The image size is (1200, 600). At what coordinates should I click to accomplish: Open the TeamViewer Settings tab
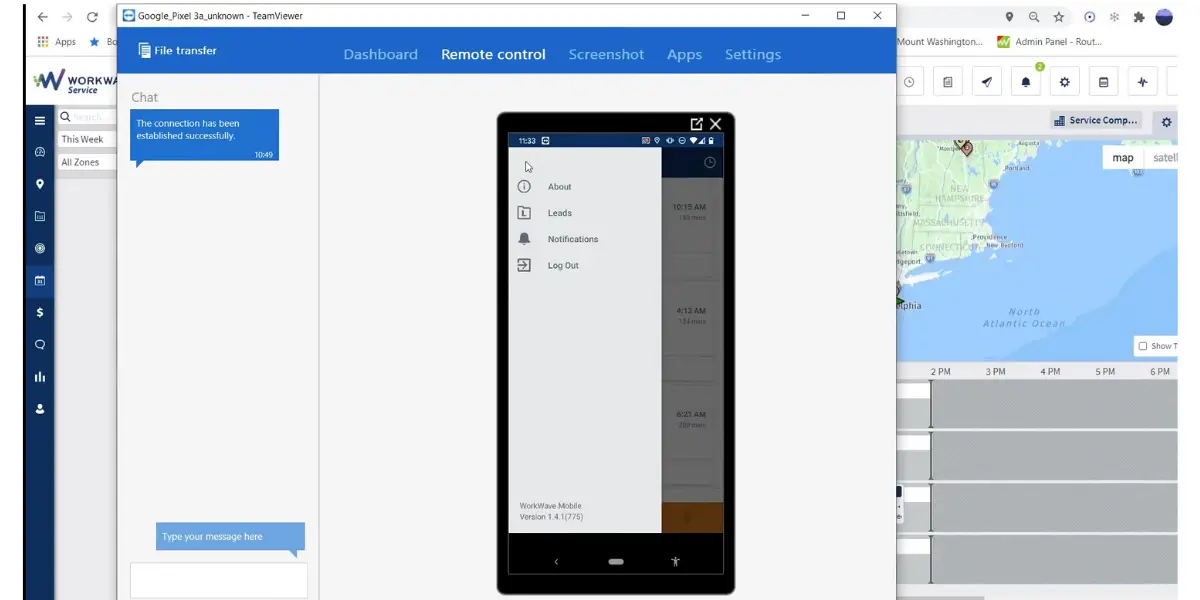tap(753, 55)
